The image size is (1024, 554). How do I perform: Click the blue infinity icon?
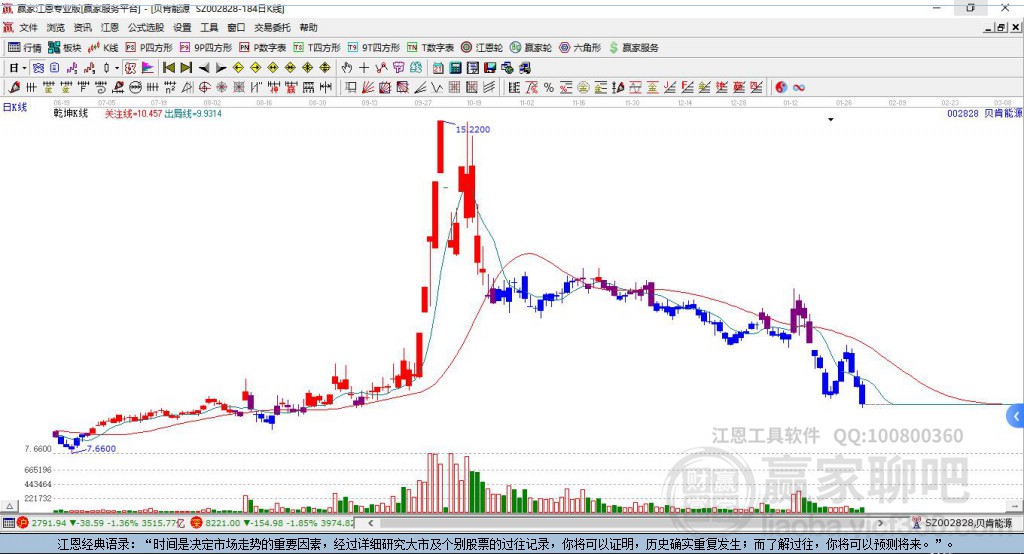(x=799, y=87)
